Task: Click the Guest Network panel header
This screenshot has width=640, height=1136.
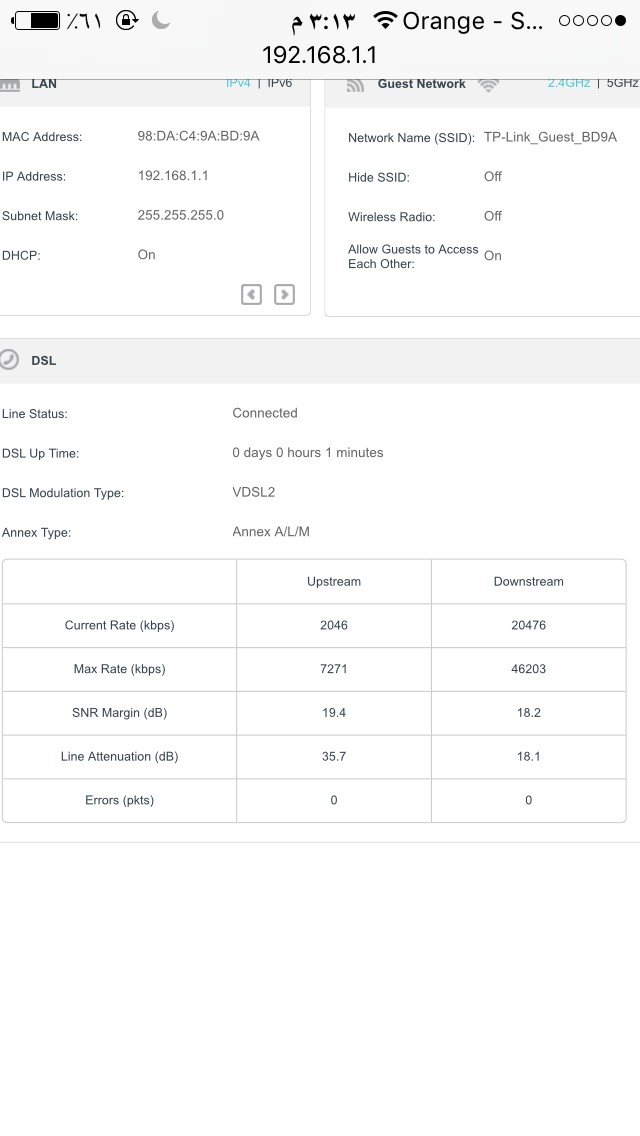Action: pos(482,92)
